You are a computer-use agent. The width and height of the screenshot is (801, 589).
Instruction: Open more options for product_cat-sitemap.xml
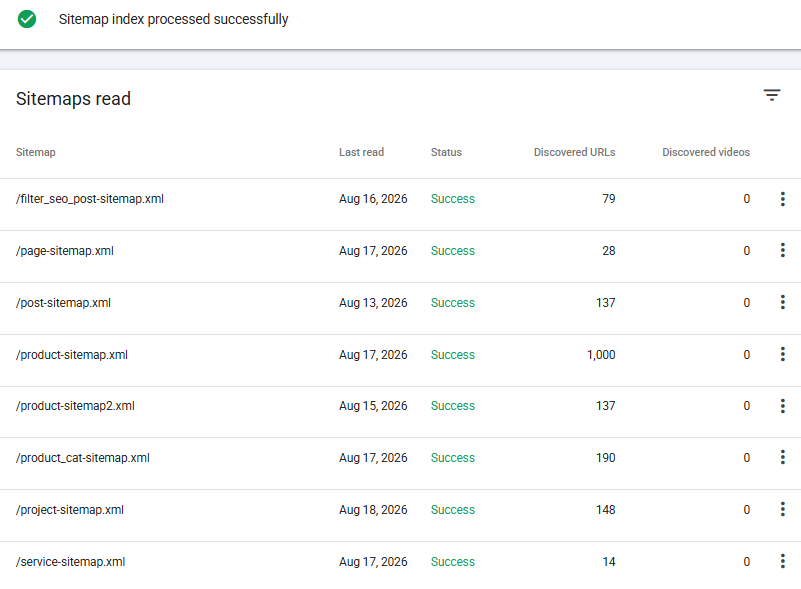[x=783, y=458]
